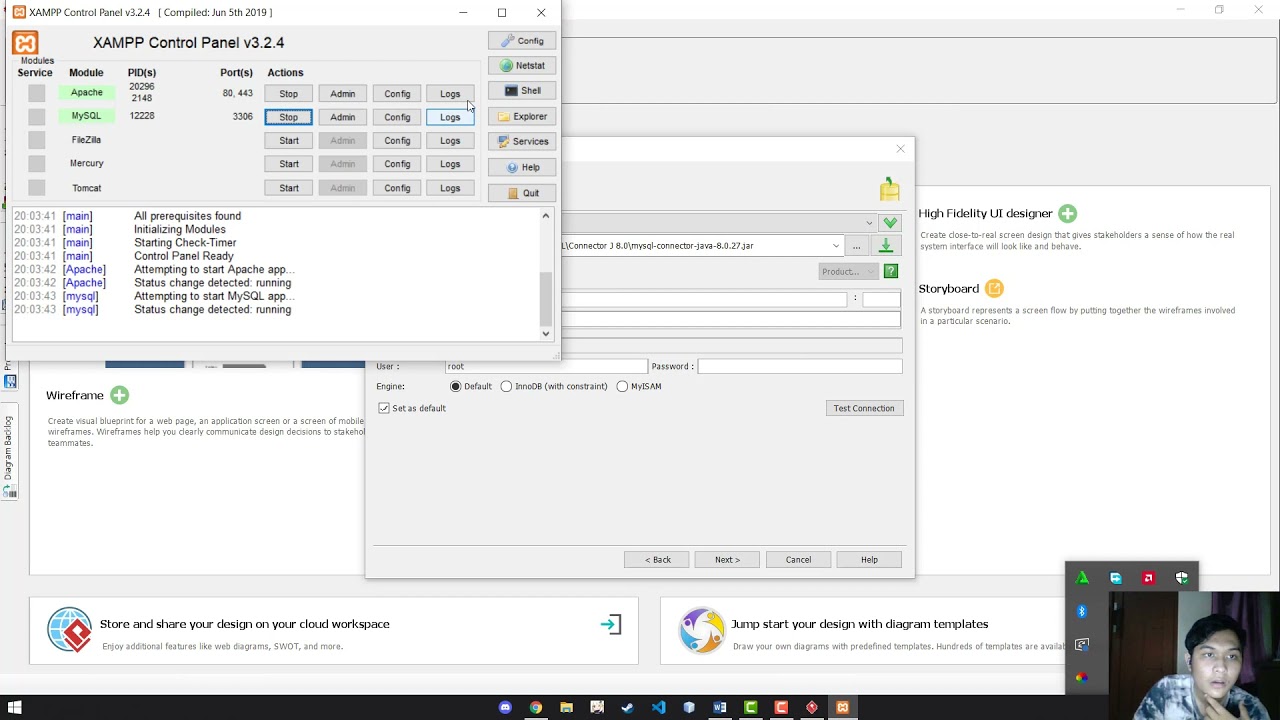Click the green question mark help icon

pos(890,271)
